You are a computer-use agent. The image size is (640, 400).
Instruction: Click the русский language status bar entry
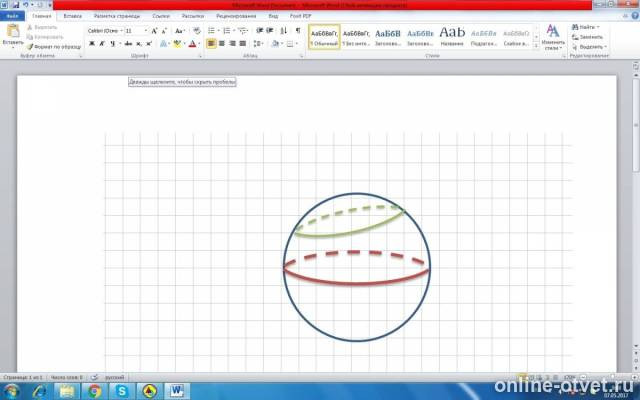[x=114, y=378]
